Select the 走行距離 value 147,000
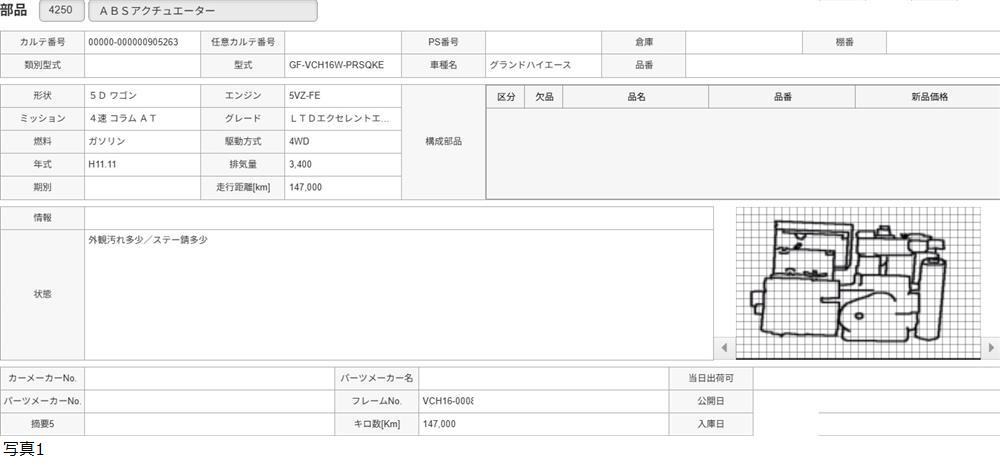The height and width of the screenshot is (466, 1000). tap(342, 187)
